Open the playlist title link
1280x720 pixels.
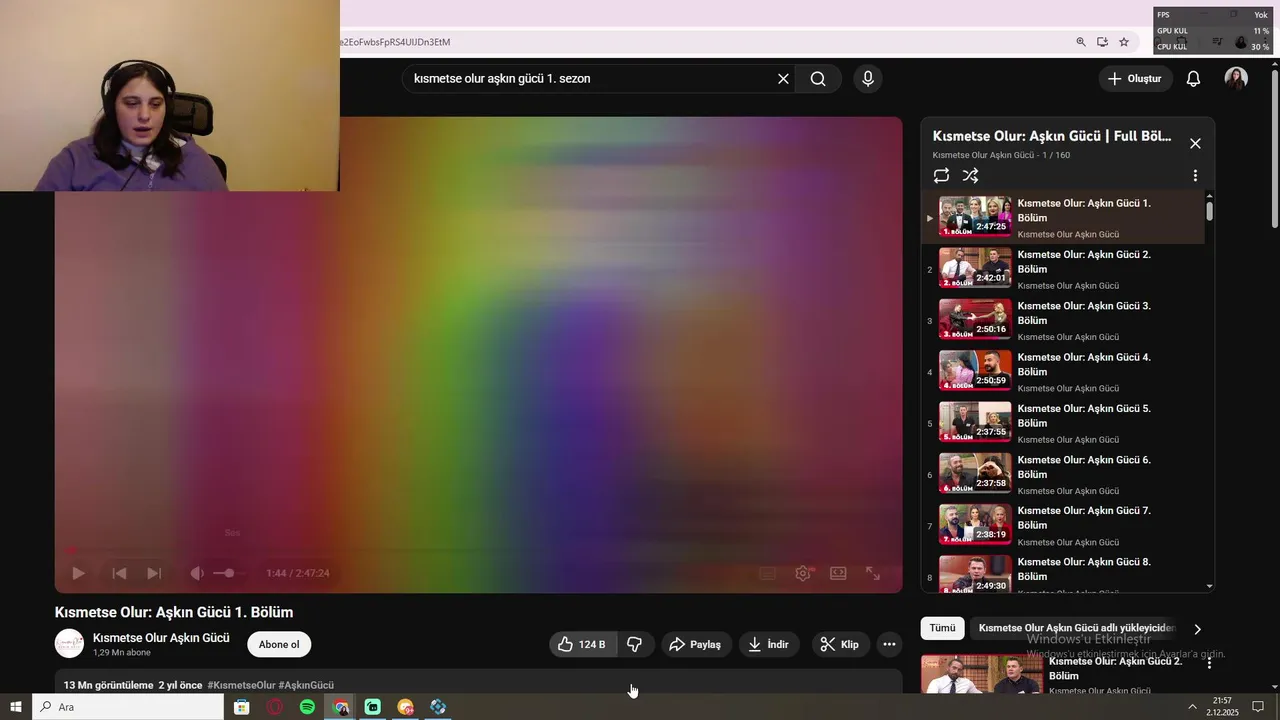(1052, 136)
